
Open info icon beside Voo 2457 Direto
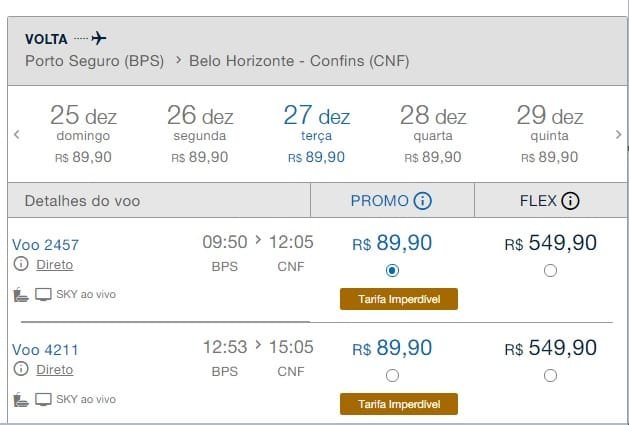(21, 264)
